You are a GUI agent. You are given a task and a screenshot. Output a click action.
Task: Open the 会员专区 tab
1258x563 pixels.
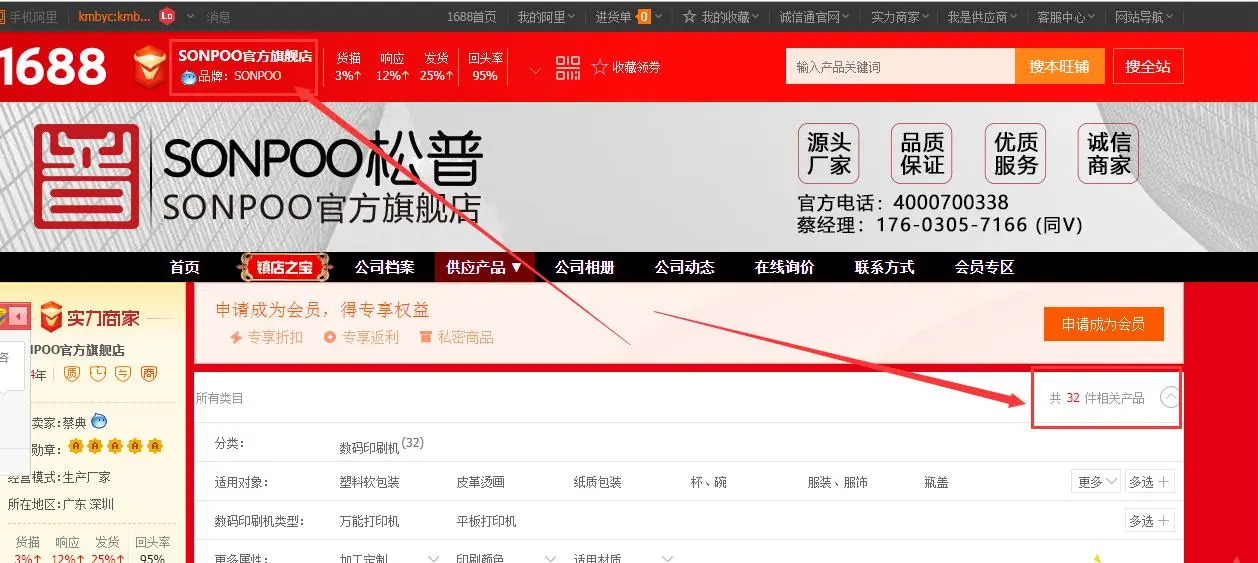click(984, 267)
